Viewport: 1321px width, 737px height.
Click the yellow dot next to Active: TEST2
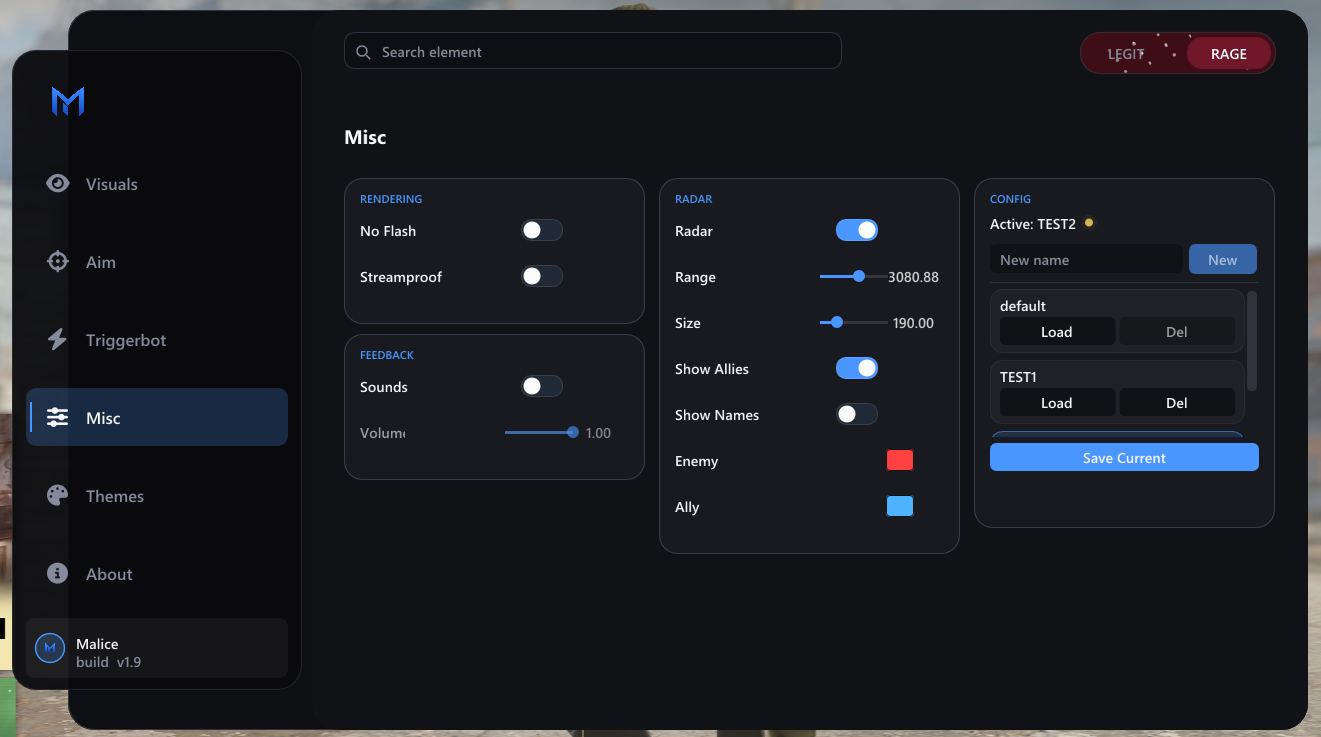click(x=1089, y=223)
